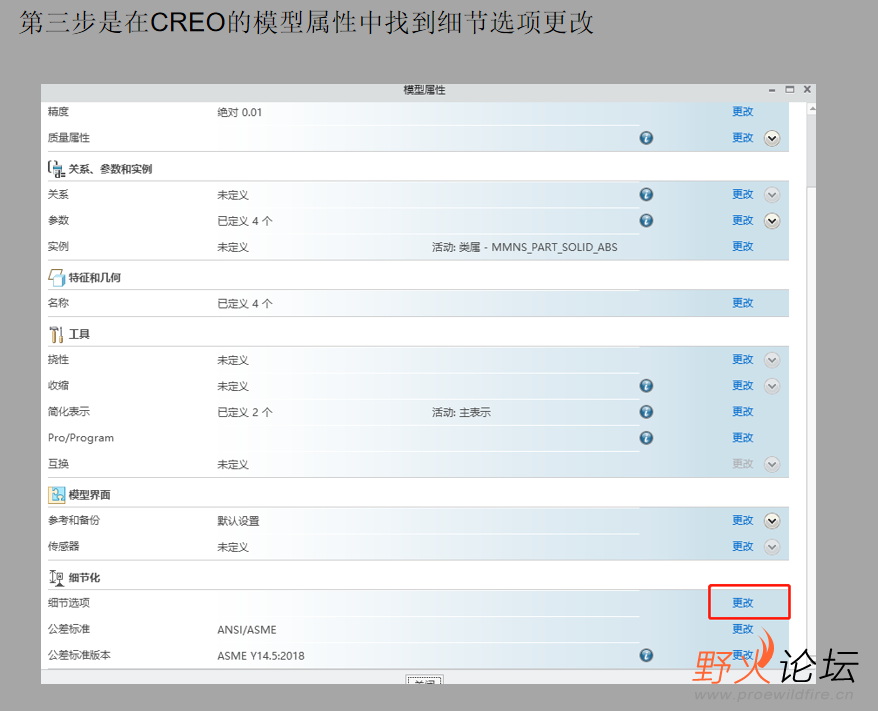Select the 公差标准版本 row label
878x711 pixels.
(79, 655)
